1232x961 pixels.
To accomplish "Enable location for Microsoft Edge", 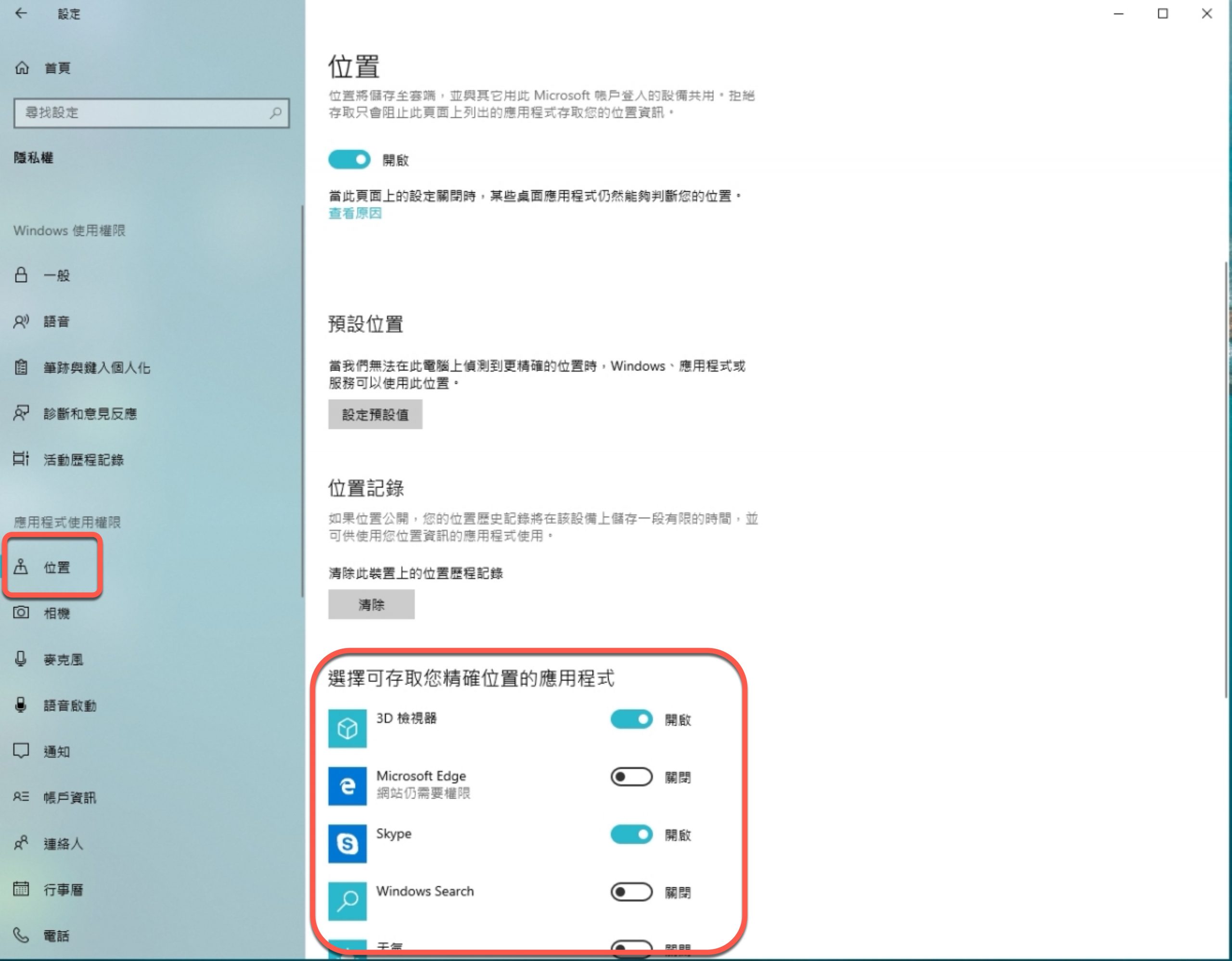I will [631, 777].
